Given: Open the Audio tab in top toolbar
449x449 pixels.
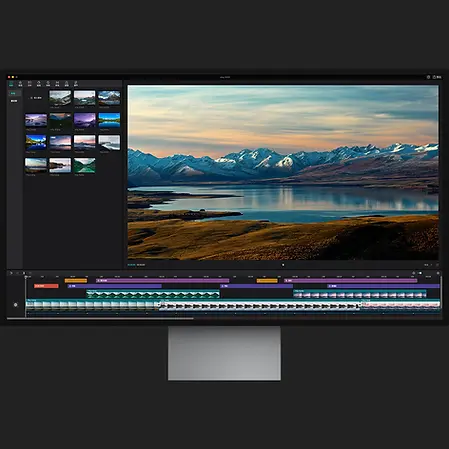Looking at the screenshot, I should [x=20, y=83].
